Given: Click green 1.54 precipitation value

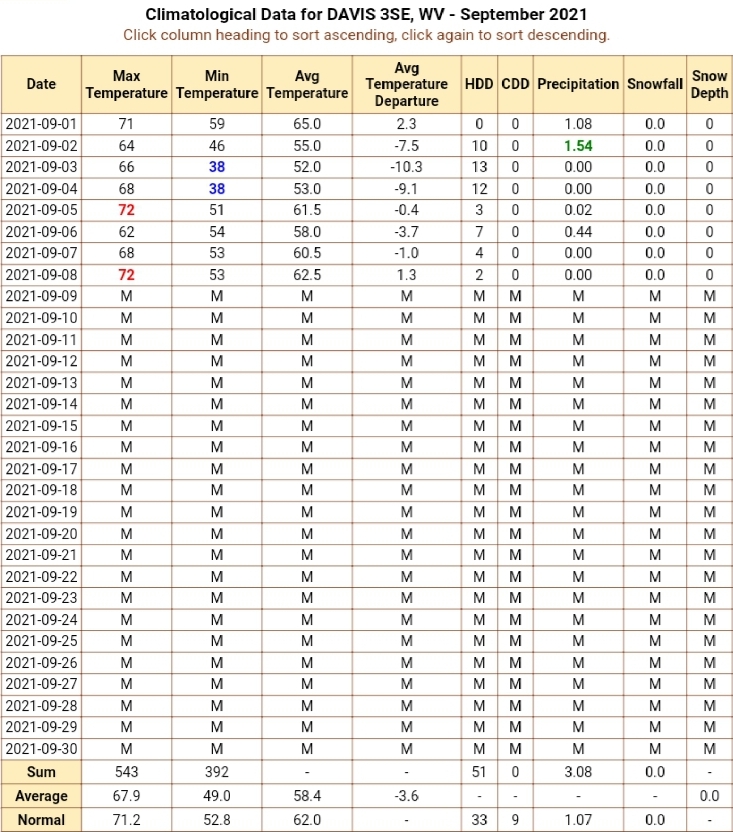Looking at the screenshot, I should point(578,146).
